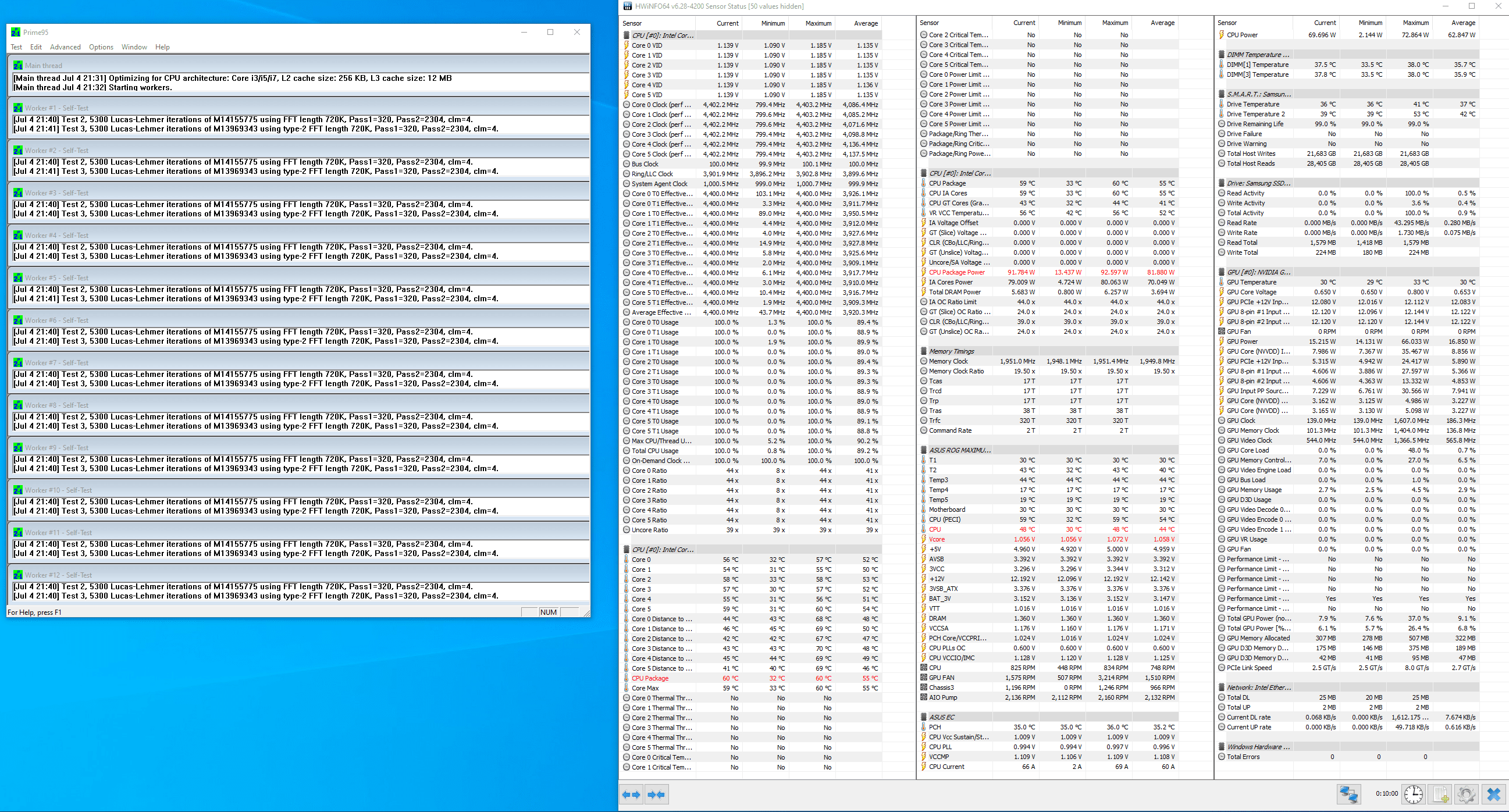Select the 'ASUS ROG MAXIMU...' group header
Image resolution: width=1509 pixels, height=812 pixels.
click(1048, 450)
